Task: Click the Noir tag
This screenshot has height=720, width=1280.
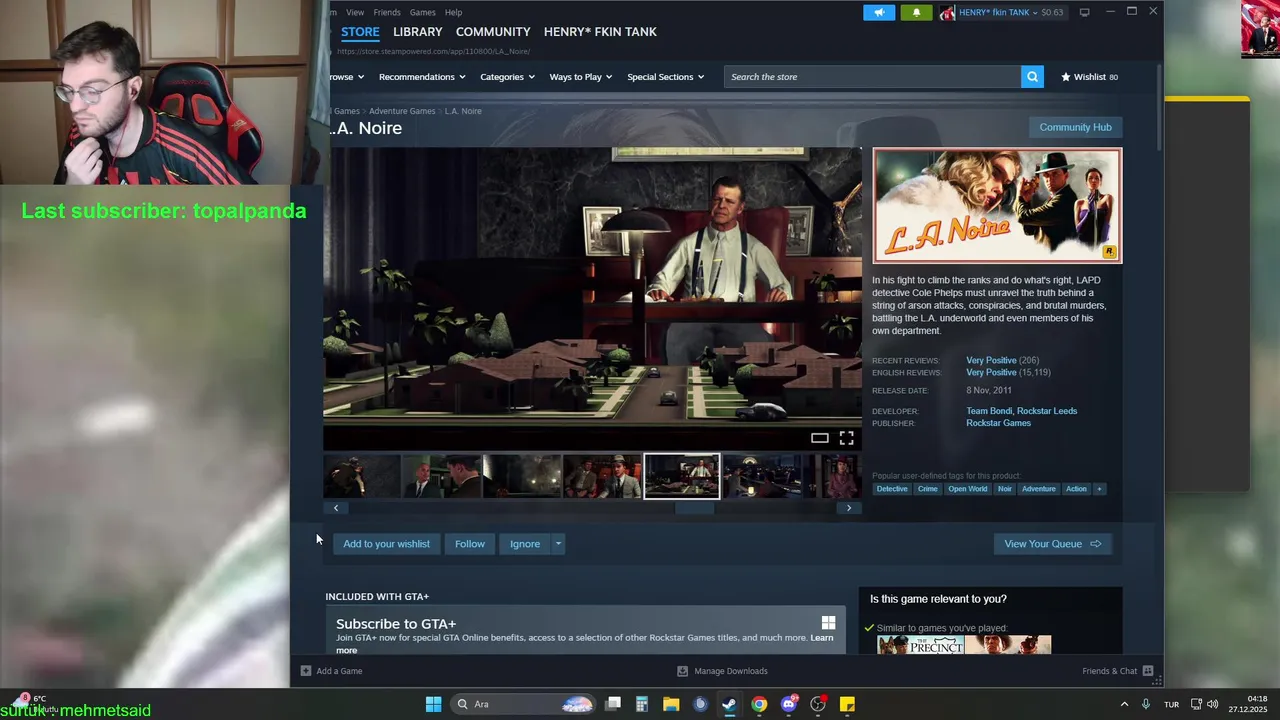Action: pyautogui.click(x=1004, y=489)
